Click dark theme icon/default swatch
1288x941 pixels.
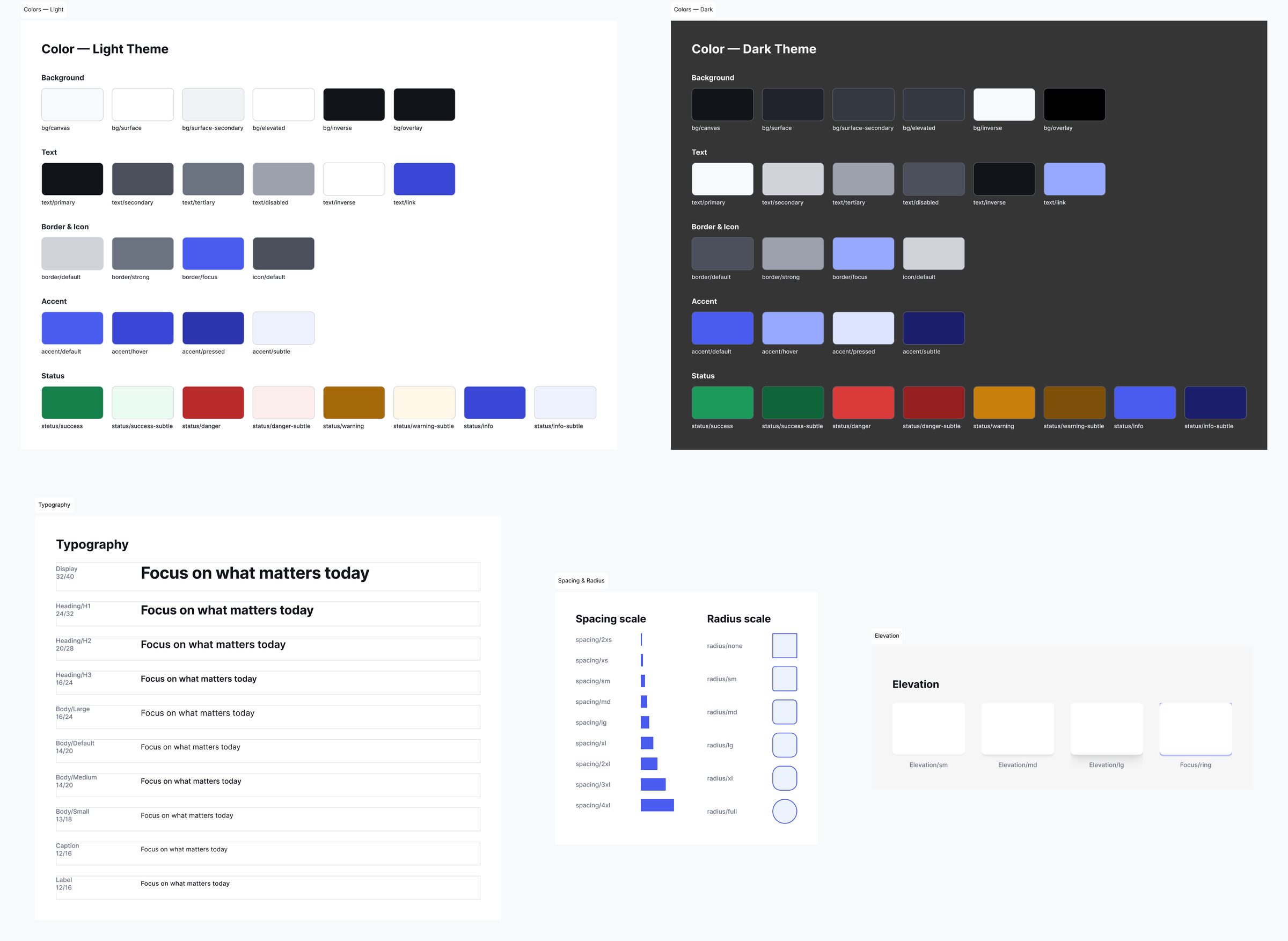click(x=934, y=253)
